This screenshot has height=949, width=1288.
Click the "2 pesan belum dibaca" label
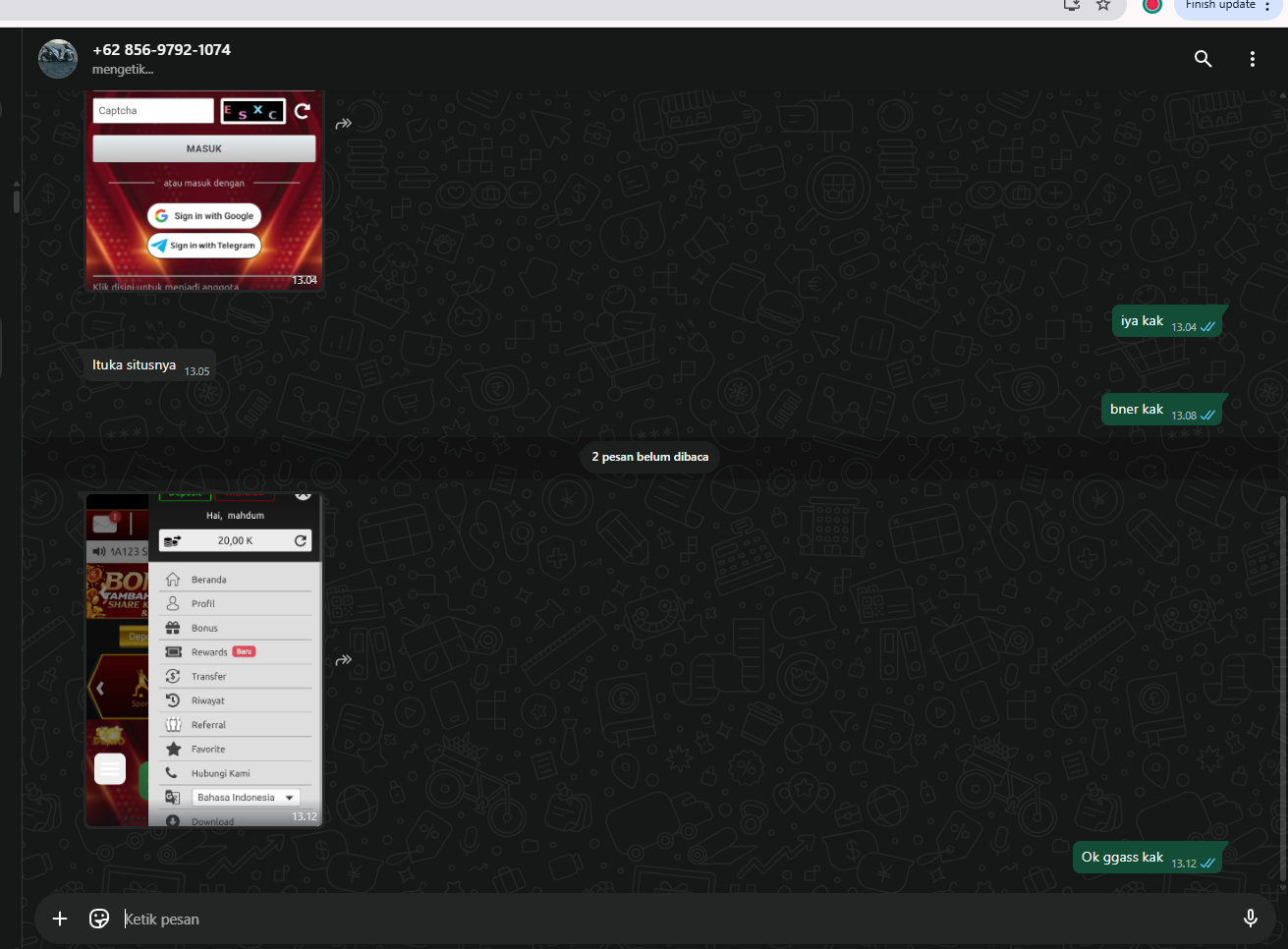point(649,457)
